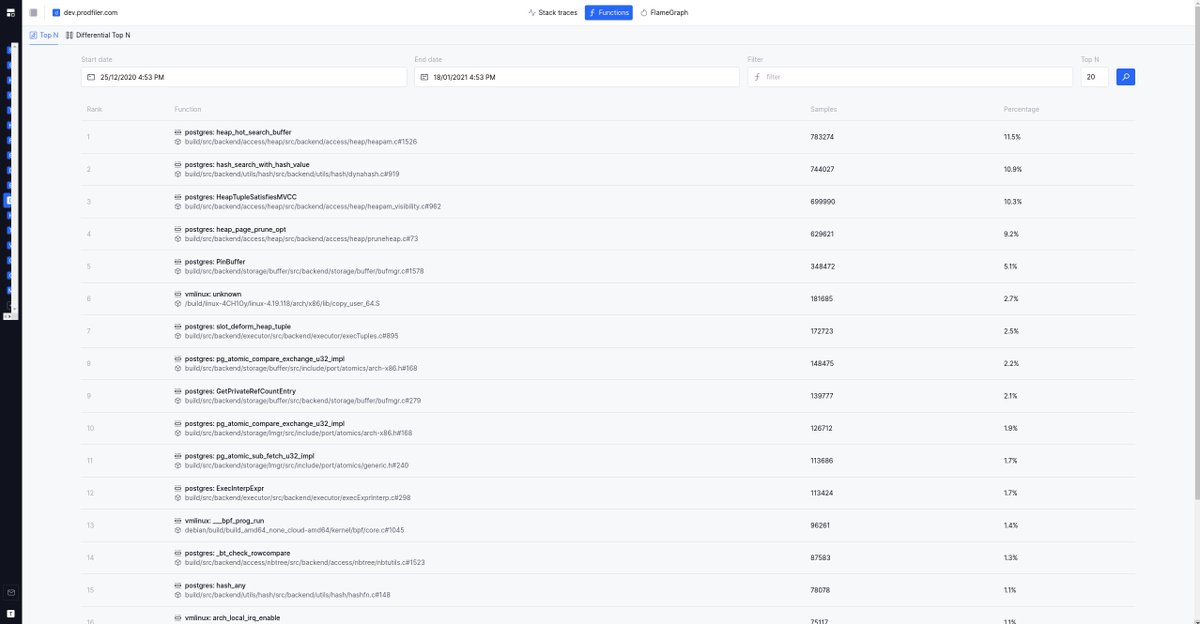
Task: Click package icon beside pruneheap.c#73 path
Action: click(x=178, y=239)
